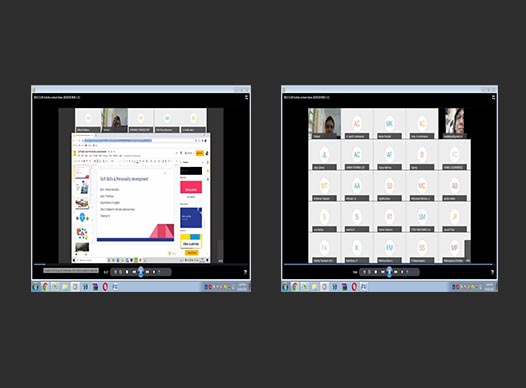
Task: Stop playback in the left player window
Action: (127, 272)
